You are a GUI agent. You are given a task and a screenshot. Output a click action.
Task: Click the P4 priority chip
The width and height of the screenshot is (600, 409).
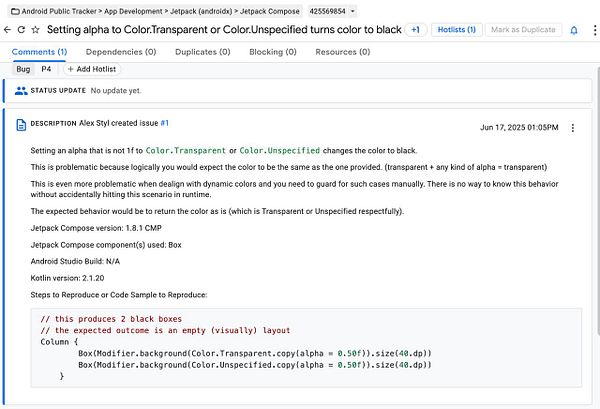[46, 69]
